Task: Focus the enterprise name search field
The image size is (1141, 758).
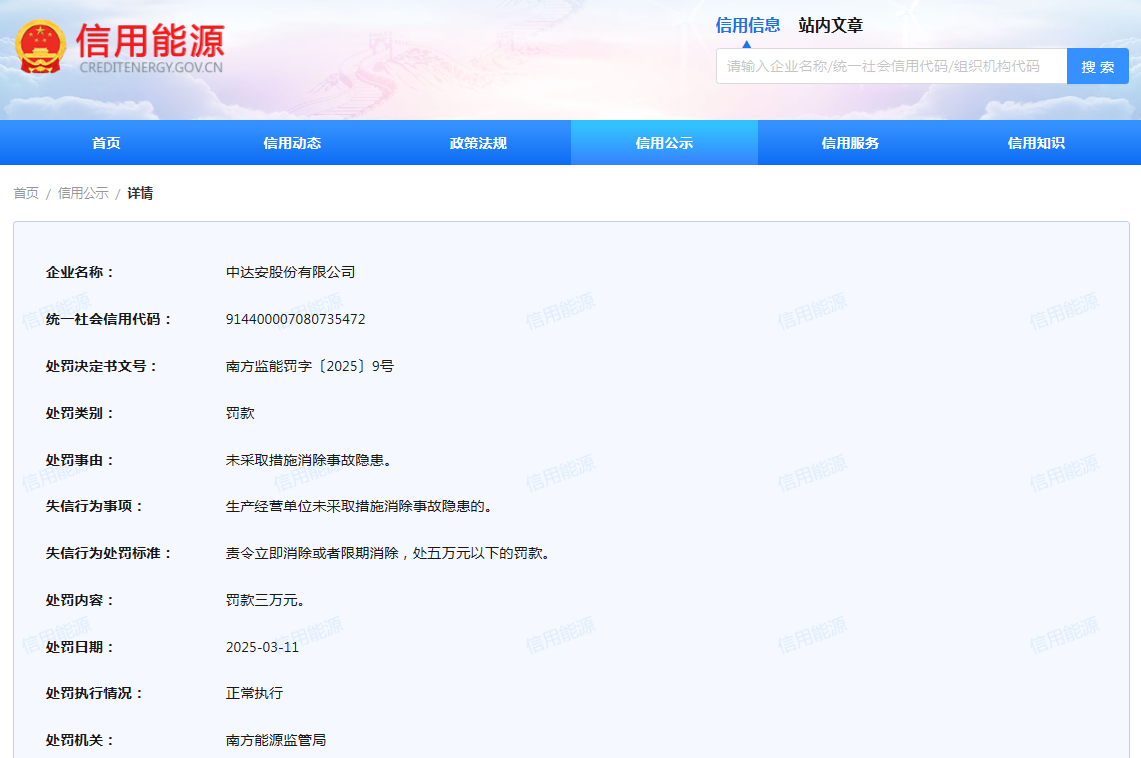Action: point(890,66)
